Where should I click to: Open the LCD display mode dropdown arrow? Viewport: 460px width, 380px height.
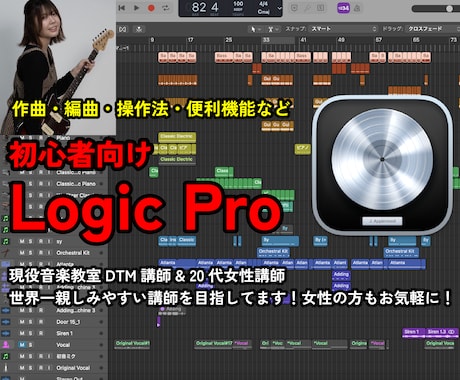click(279, 8)
